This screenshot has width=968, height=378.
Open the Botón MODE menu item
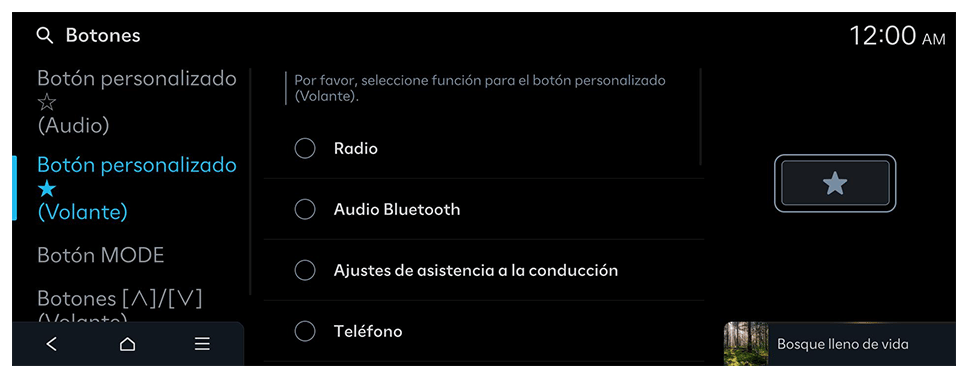click(x=101, y=255)
